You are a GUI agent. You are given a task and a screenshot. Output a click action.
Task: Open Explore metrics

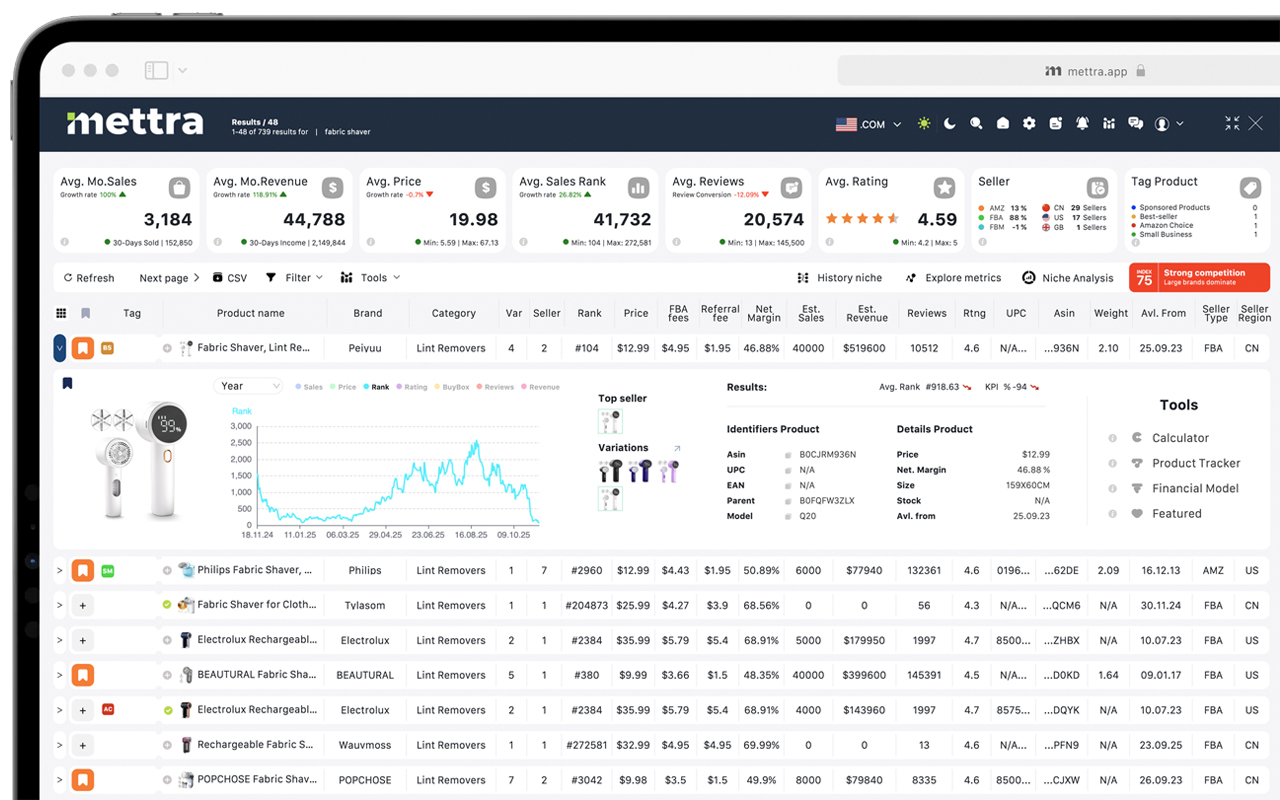pos(953,278)
